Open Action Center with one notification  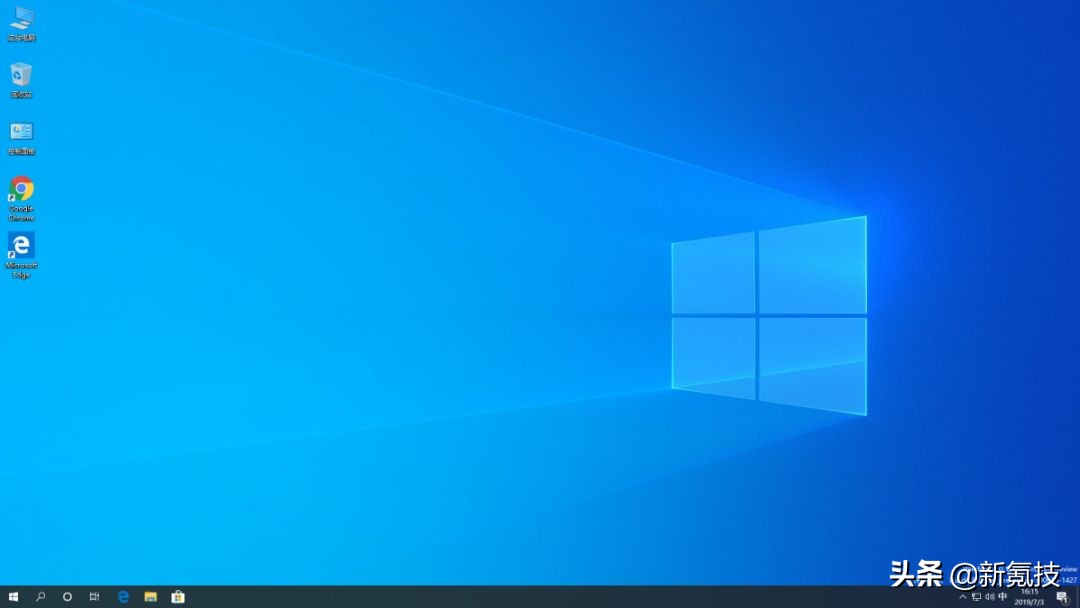click(1062, 596)
